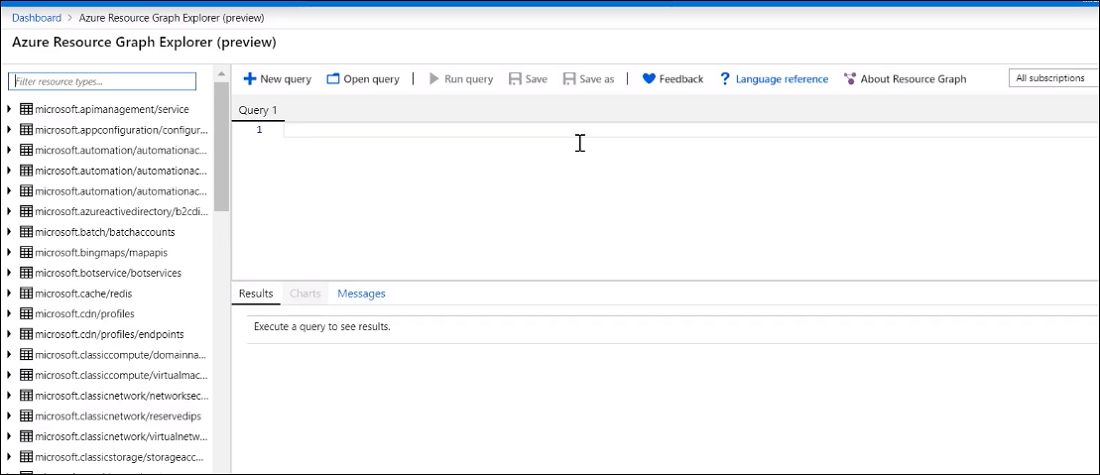Click the Save as disk icon
The height and width of the screenshot is (475, 1100).
pos(569,79)
